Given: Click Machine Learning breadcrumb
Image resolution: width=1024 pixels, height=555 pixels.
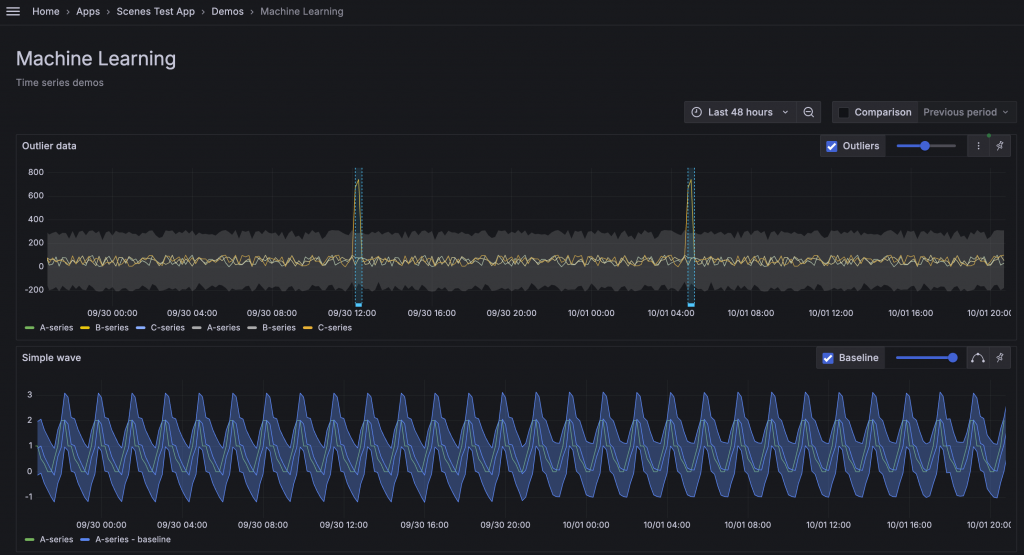Looking at the screenshot, I should click(302, 11).
